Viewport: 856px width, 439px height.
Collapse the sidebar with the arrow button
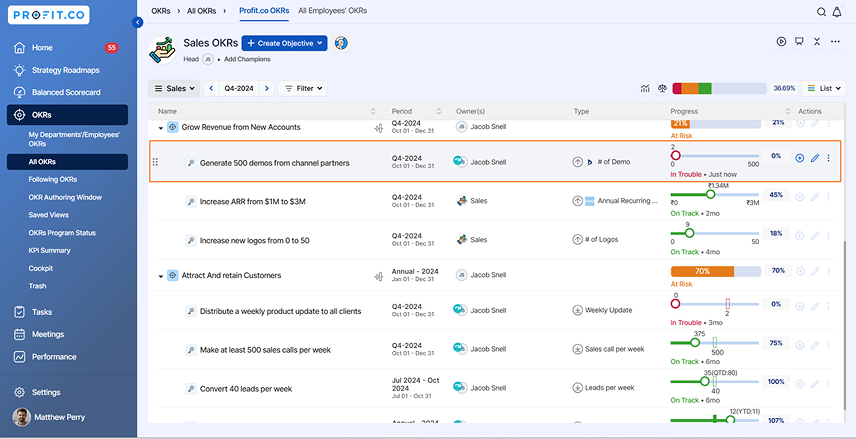(138, 22)
